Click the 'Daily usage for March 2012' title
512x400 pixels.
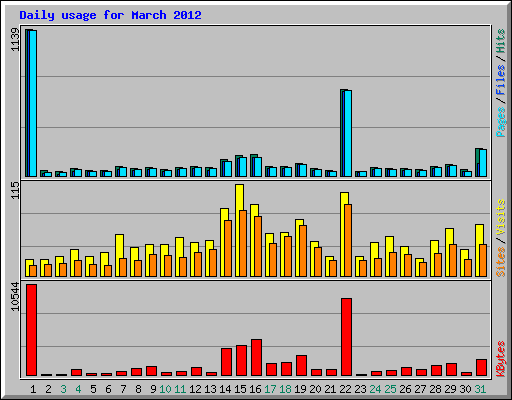click(x=110, y=16)
